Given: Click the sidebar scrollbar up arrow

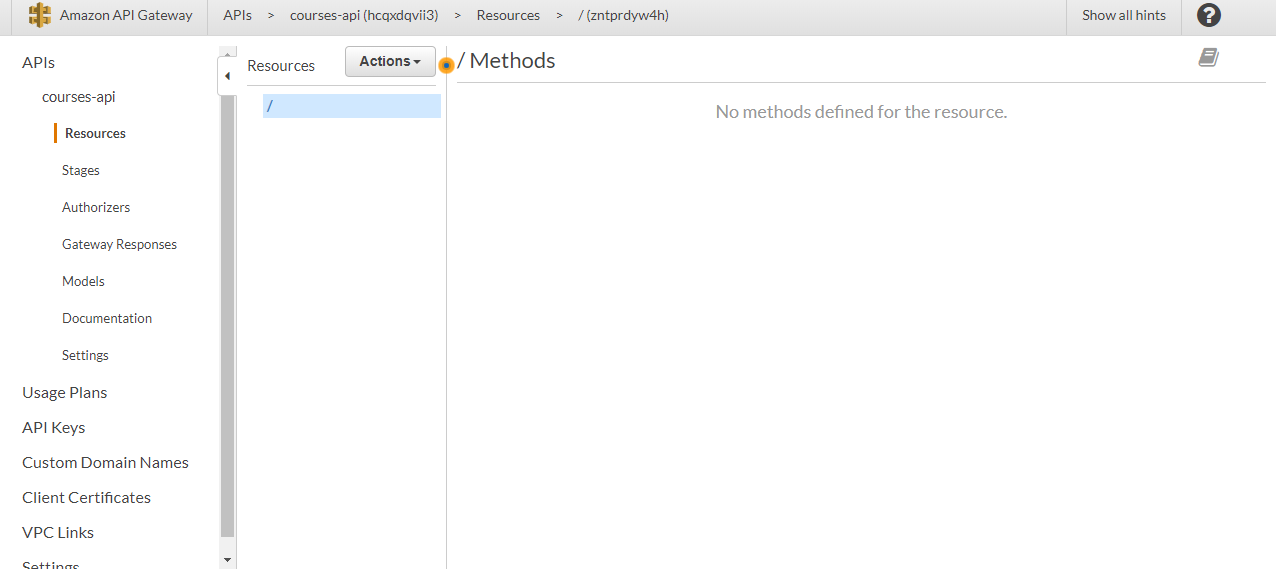Looking at the screenshot, I should pos(227,53).
